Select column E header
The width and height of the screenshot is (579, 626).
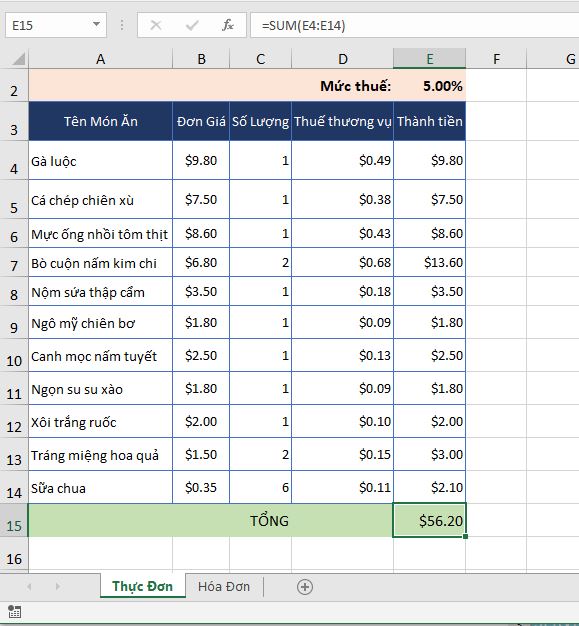coord(430,59)
